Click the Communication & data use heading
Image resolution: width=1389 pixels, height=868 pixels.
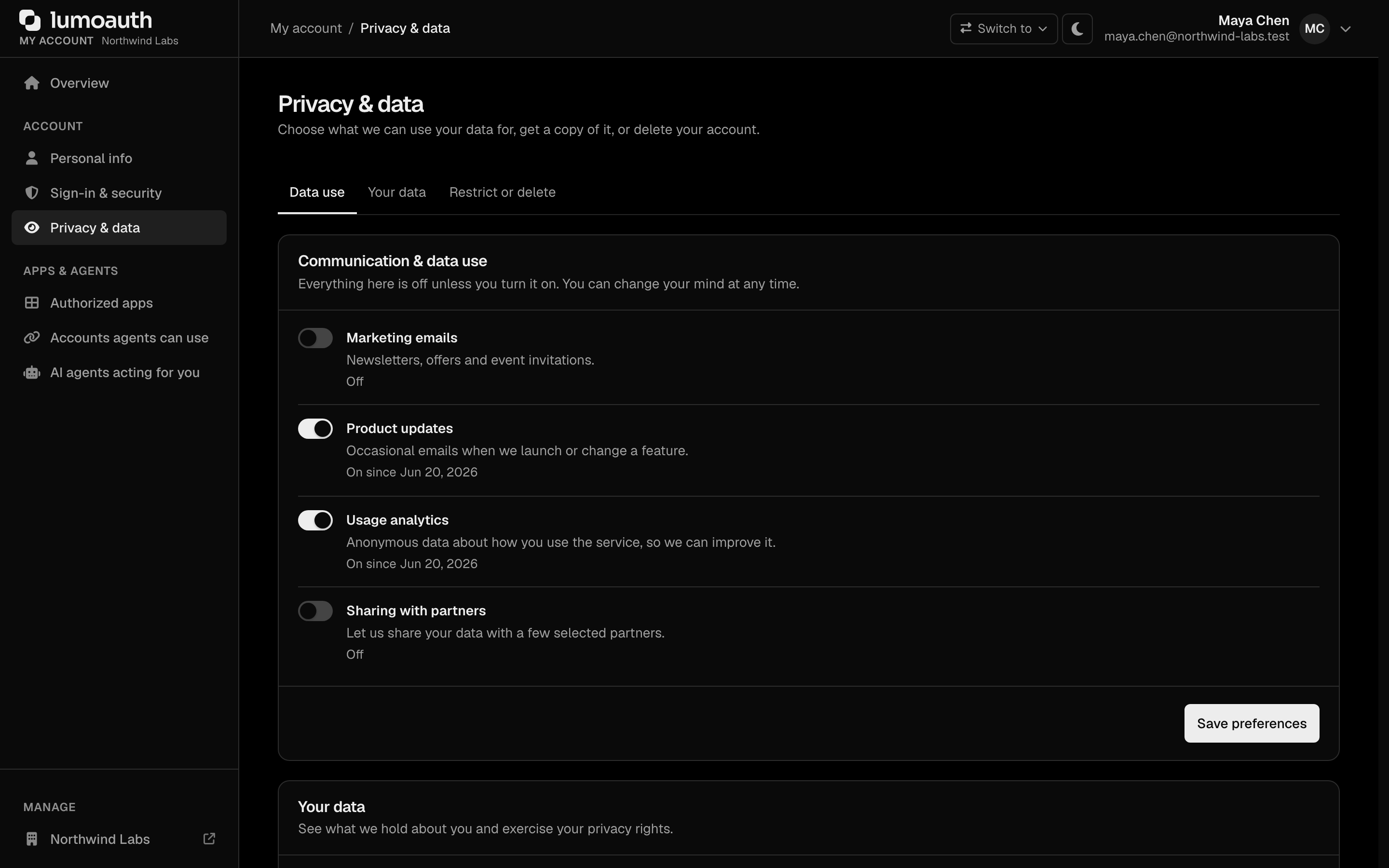(x=393, y=260)
